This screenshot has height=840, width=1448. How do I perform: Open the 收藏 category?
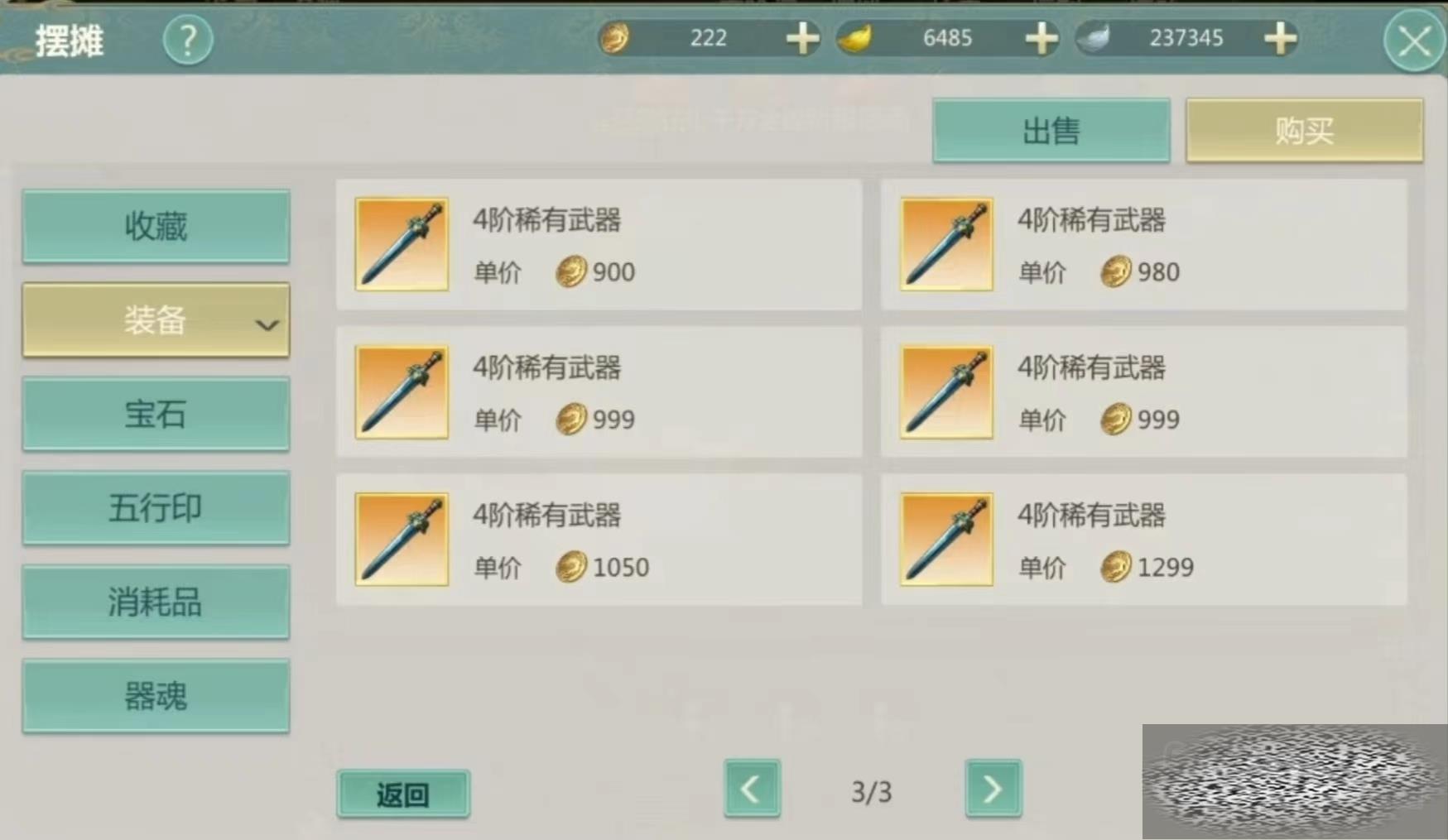coord(156,227)
